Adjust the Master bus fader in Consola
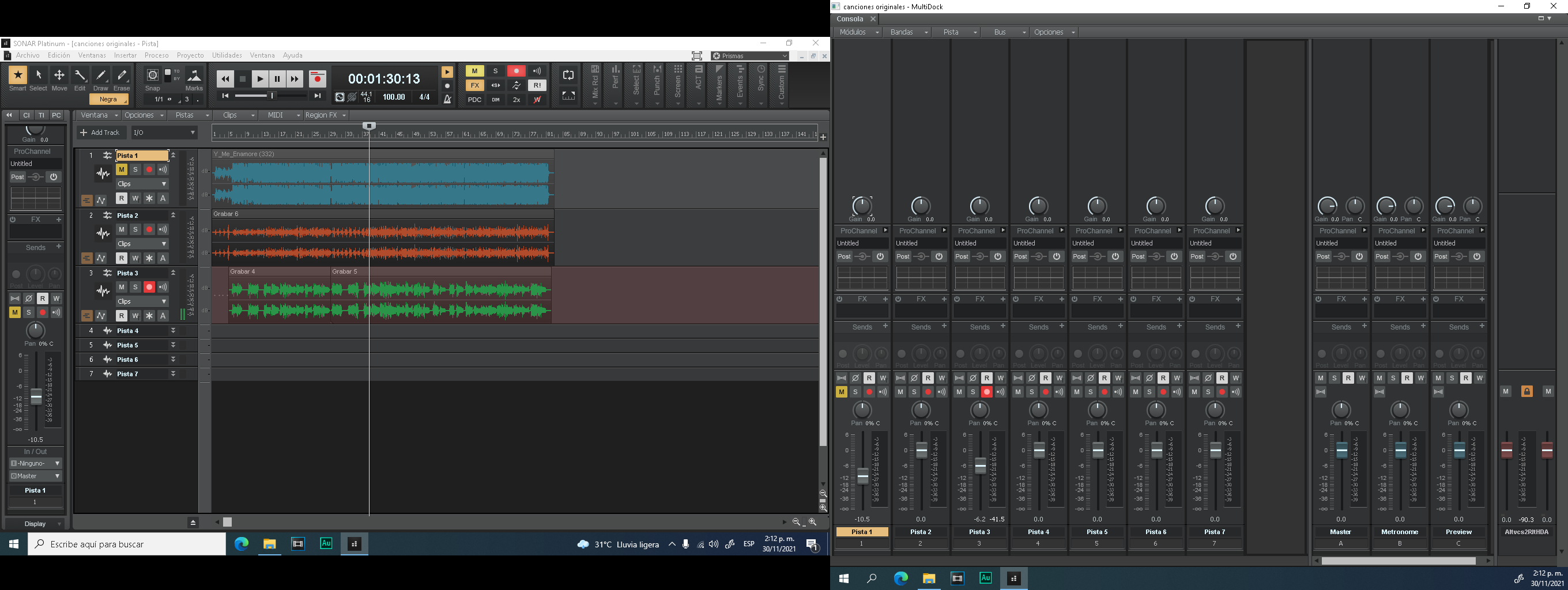This screenshot has height=590, width=1568. 1341,451
